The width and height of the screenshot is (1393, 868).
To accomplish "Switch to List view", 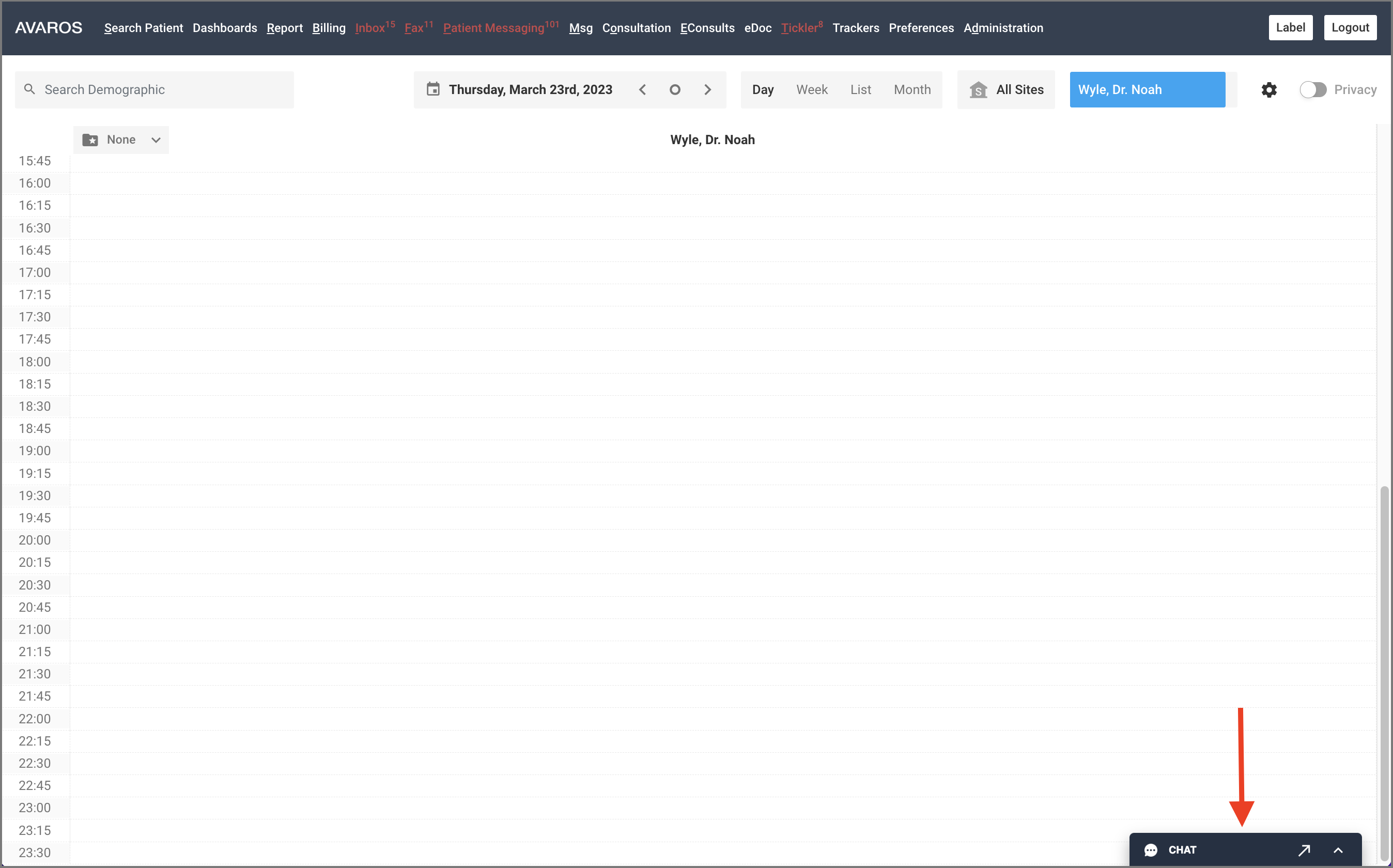I will click(860, 89).
